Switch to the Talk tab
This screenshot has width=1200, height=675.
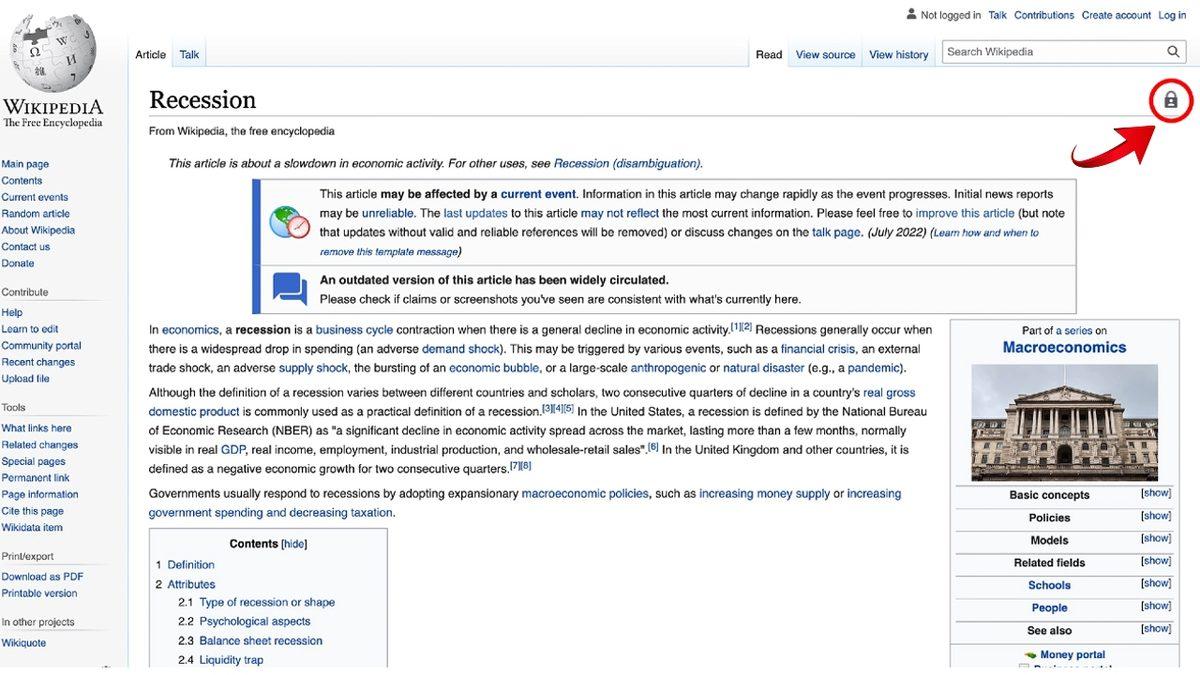(x=189, y=54)
